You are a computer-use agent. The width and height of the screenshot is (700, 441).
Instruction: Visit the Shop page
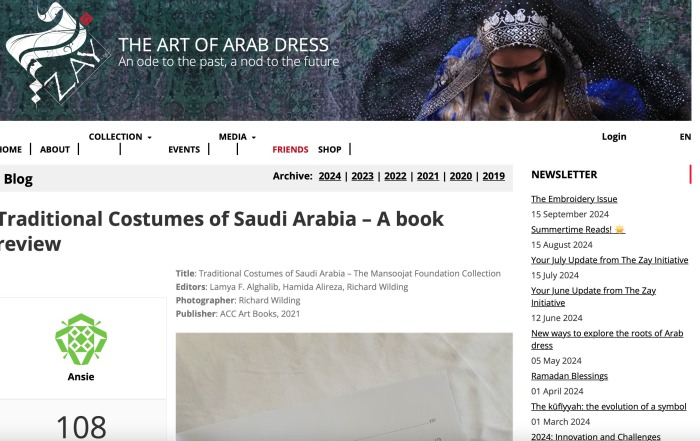click(x=329, y=150)
